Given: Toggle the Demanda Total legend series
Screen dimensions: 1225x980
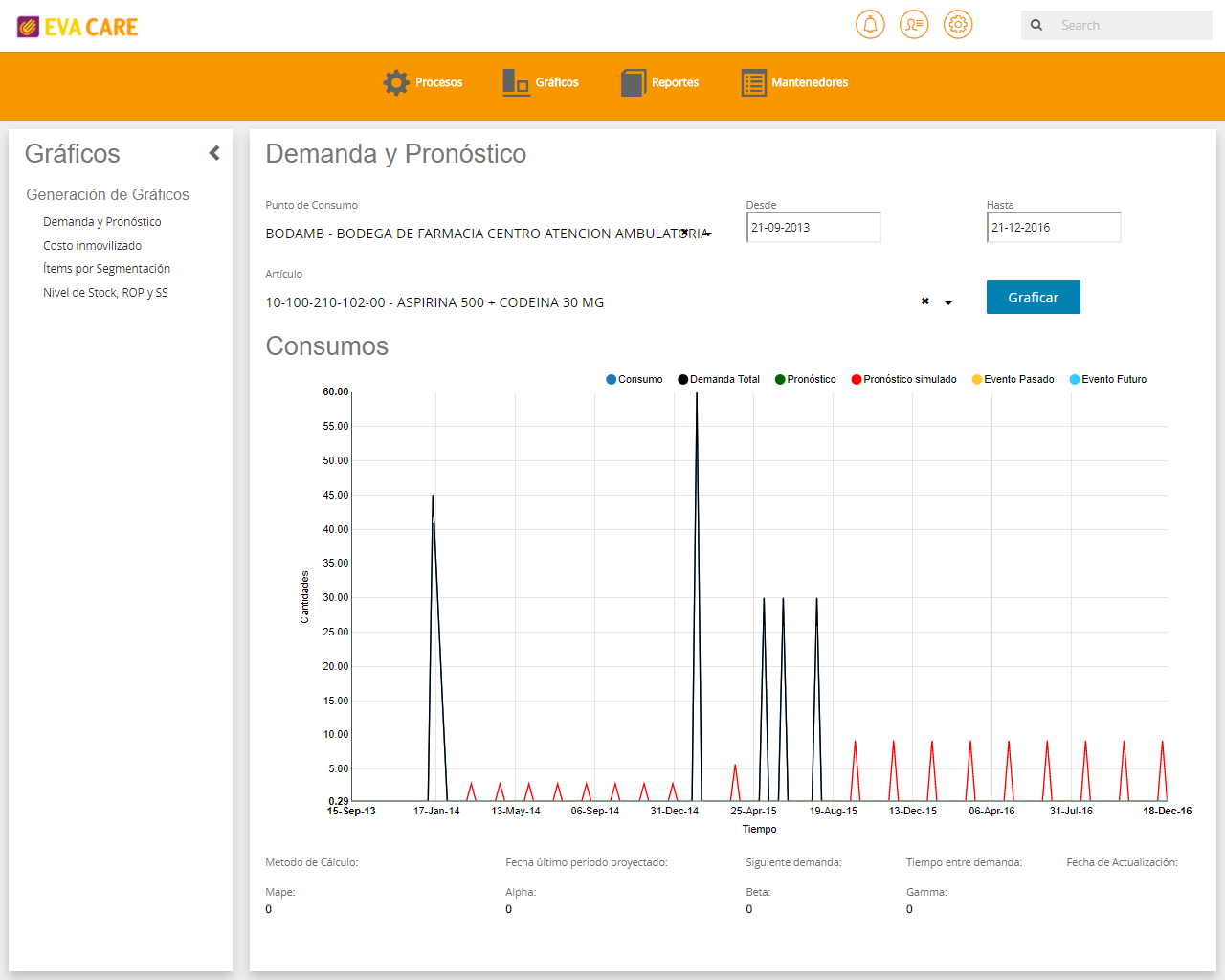Looking at the screenshot, I should [x=719, y=379].
